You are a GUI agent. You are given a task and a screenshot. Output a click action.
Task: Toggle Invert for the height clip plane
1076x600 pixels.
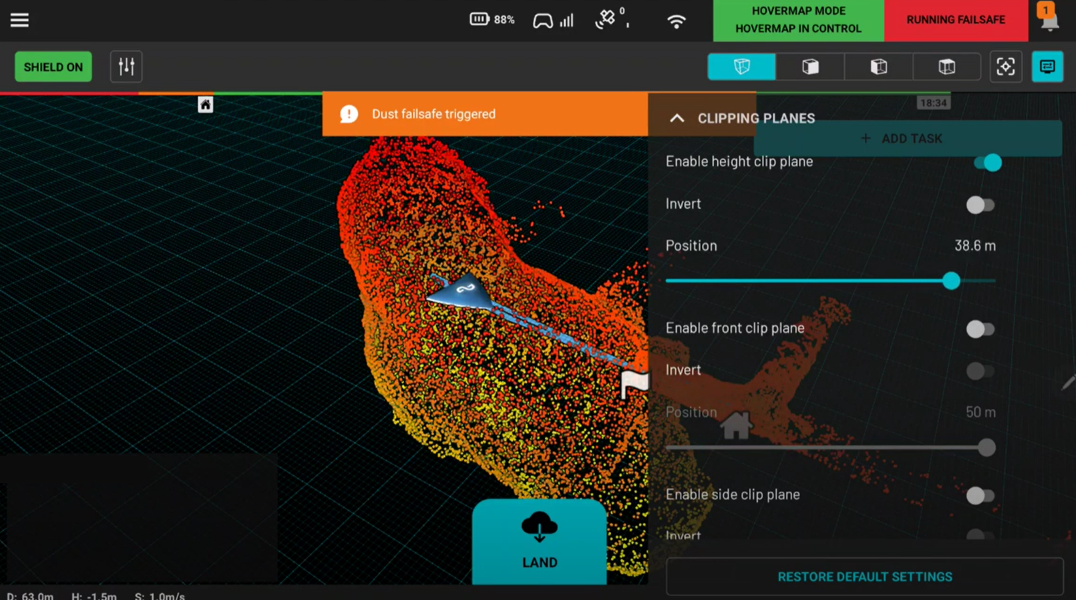point(980,205)
